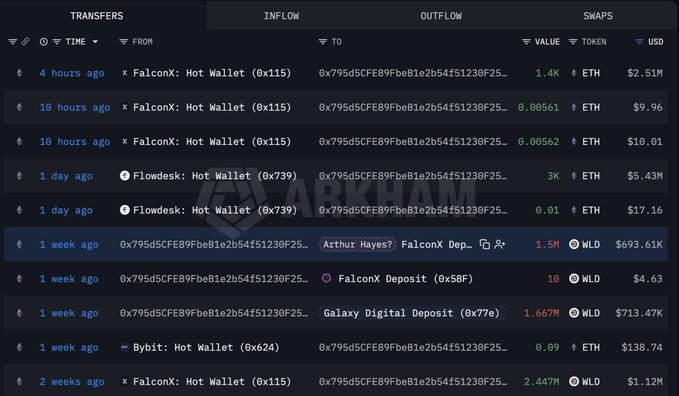Image resolution: width=679 pixels, height=396 pixels.
Task: Open the USD column filter
Action: click(639, 42)
